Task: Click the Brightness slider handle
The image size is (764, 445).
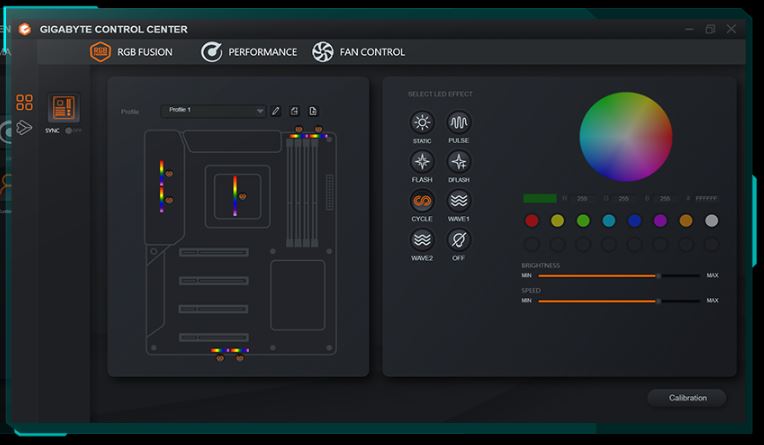Action: pyautogui.click(x=657, y=275)
